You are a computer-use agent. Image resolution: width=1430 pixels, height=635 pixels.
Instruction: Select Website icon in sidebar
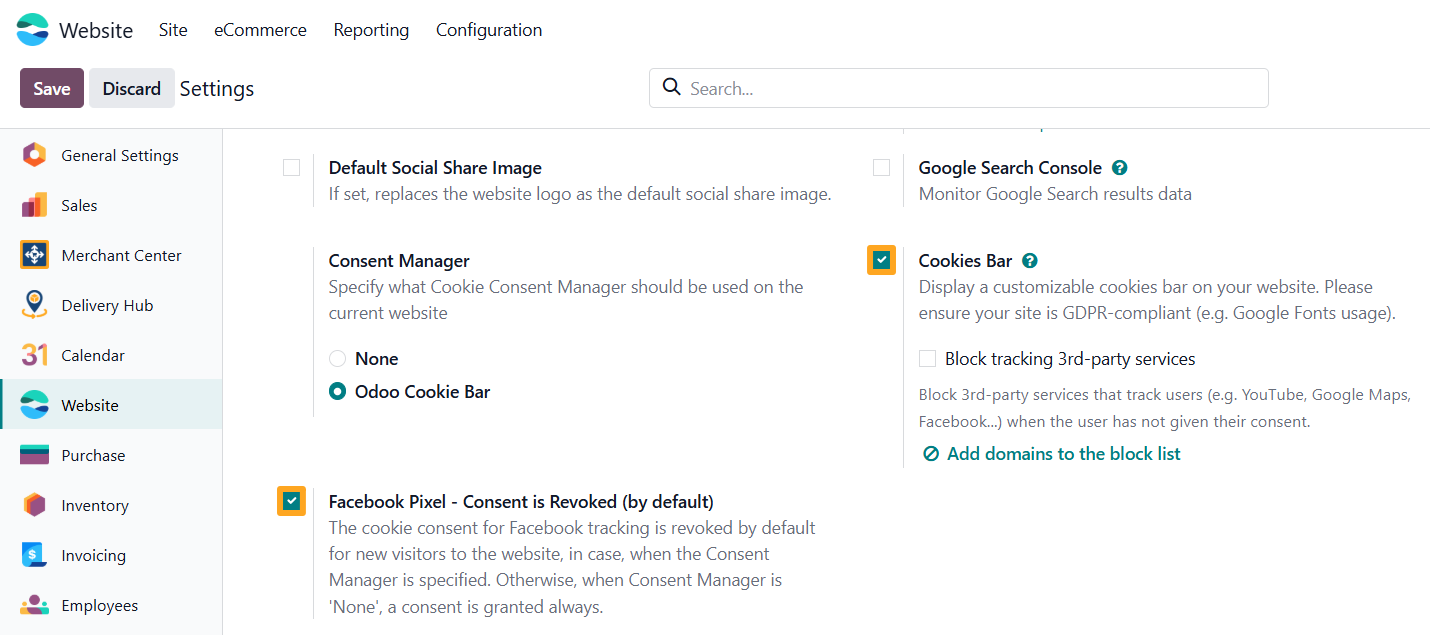click(34, 405)
